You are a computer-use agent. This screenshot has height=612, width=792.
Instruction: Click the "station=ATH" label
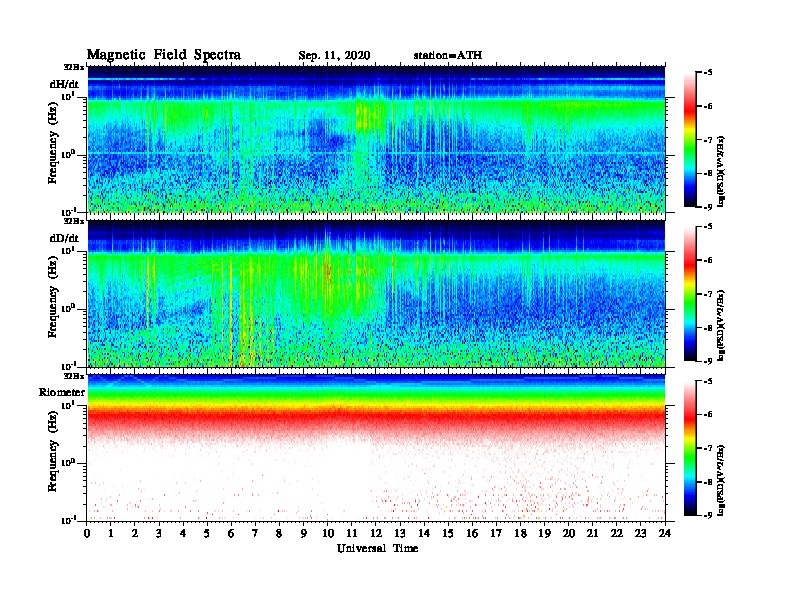coord(448,56)
